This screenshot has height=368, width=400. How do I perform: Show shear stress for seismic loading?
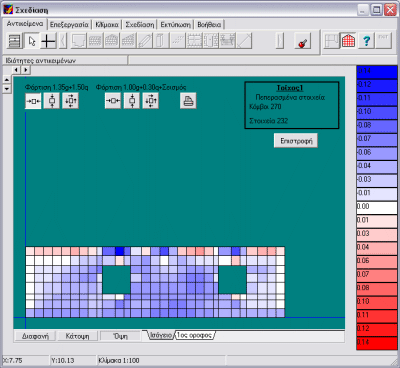150,101
